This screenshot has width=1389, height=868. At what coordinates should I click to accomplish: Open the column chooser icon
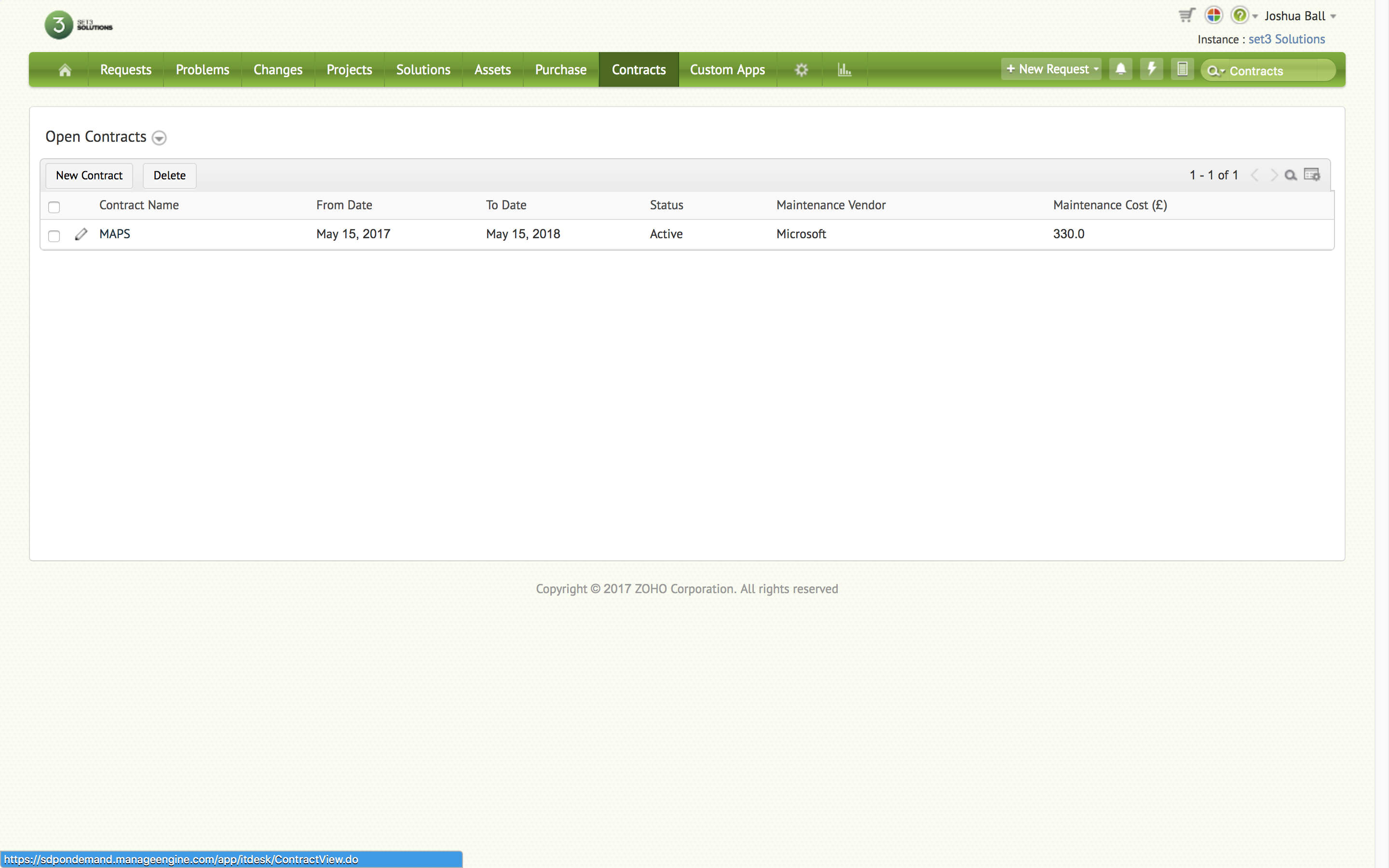pos(1311,175)
